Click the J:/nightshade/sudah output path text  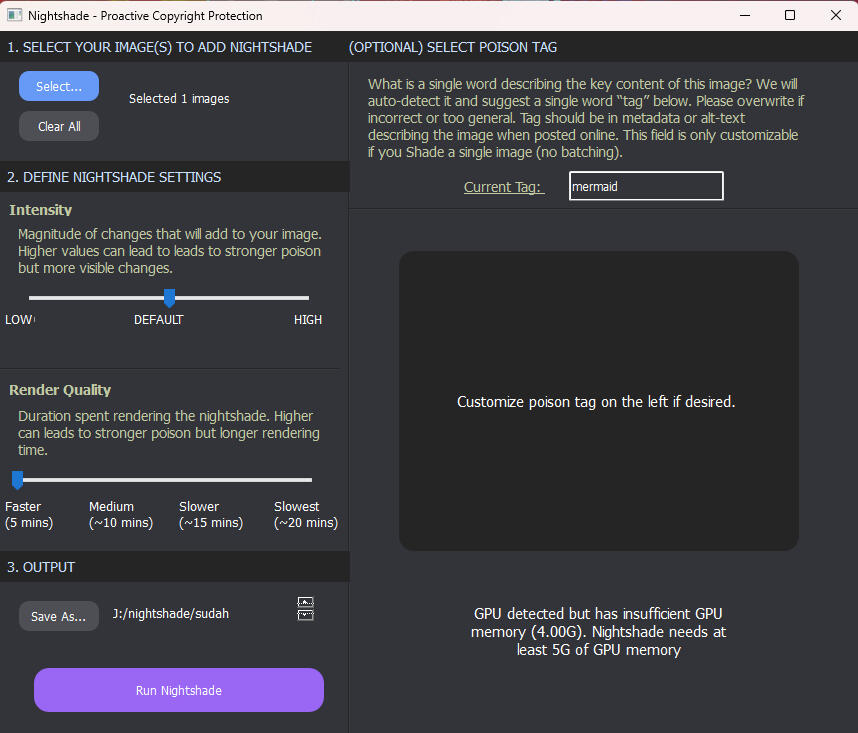[171, 613]
